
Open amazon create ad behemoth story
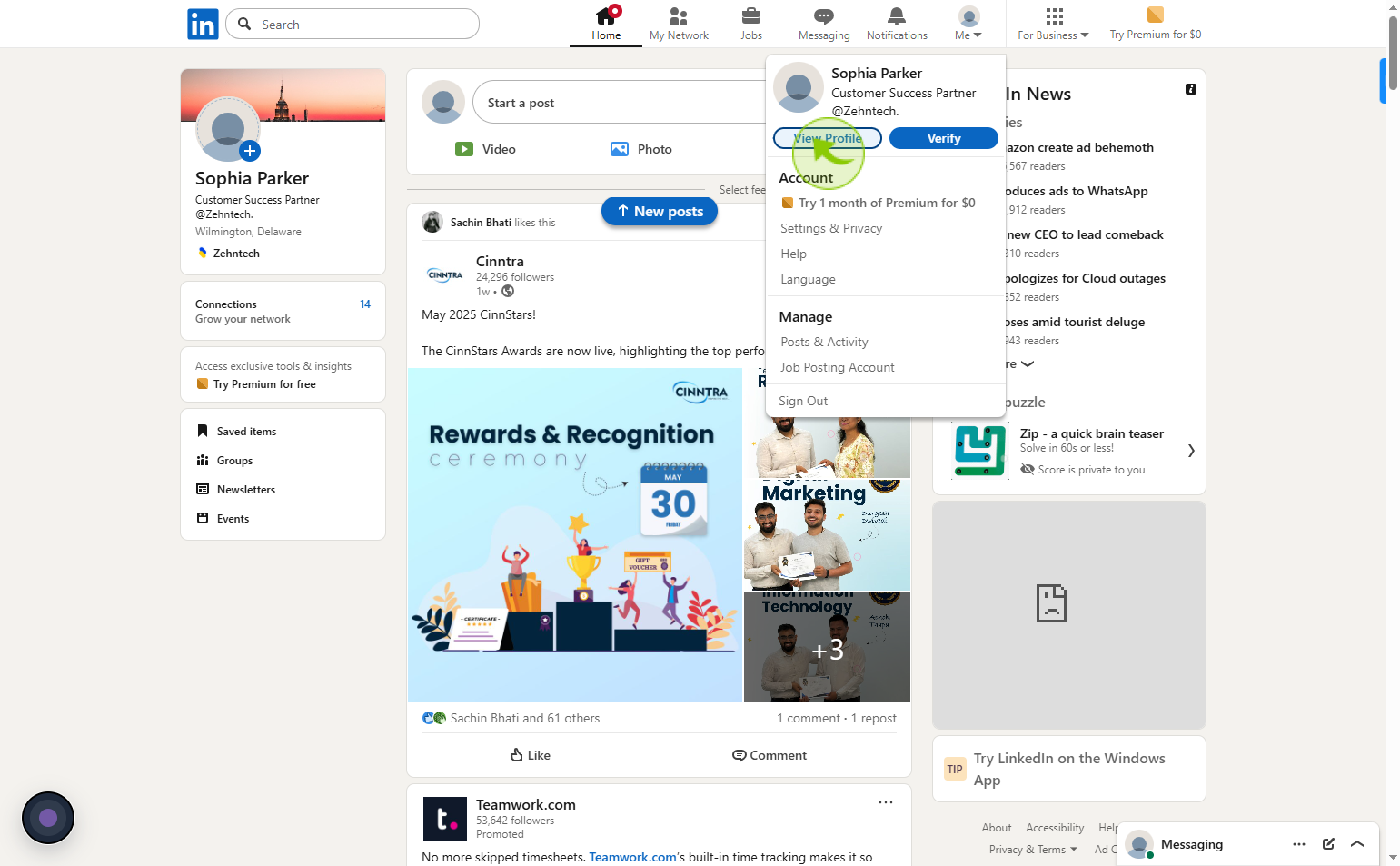point(1079,147)
